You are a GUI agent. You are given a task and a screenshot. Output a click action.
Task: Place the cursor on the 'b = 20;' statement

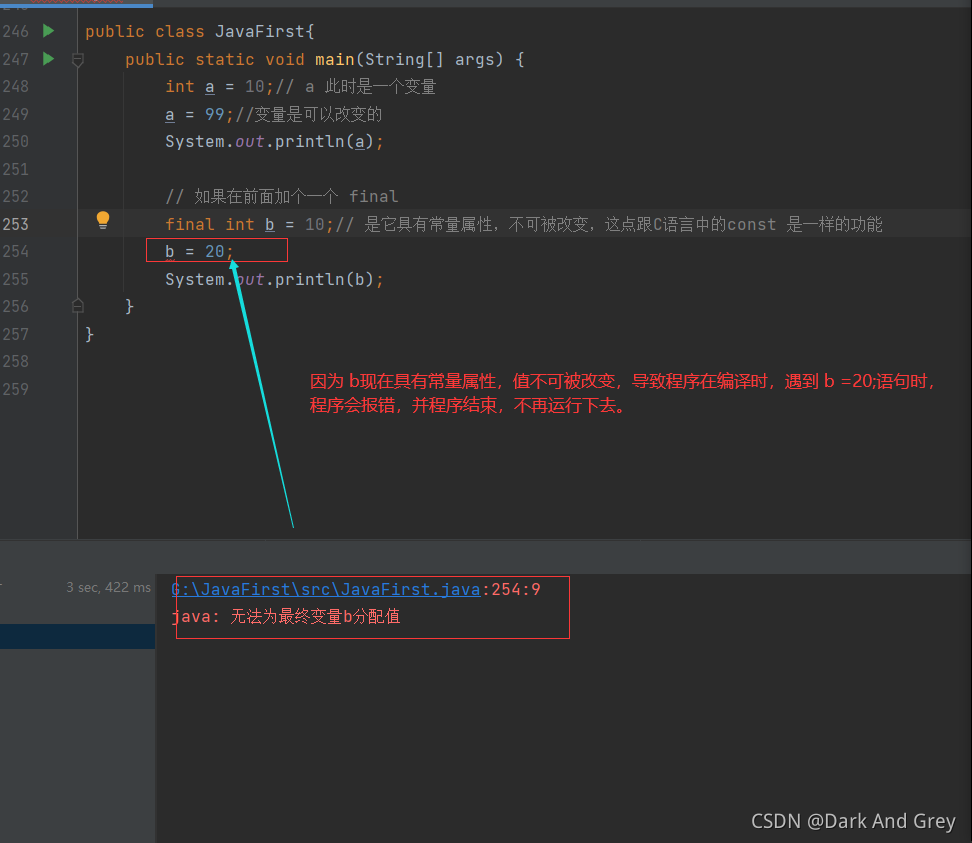(199, 251)
